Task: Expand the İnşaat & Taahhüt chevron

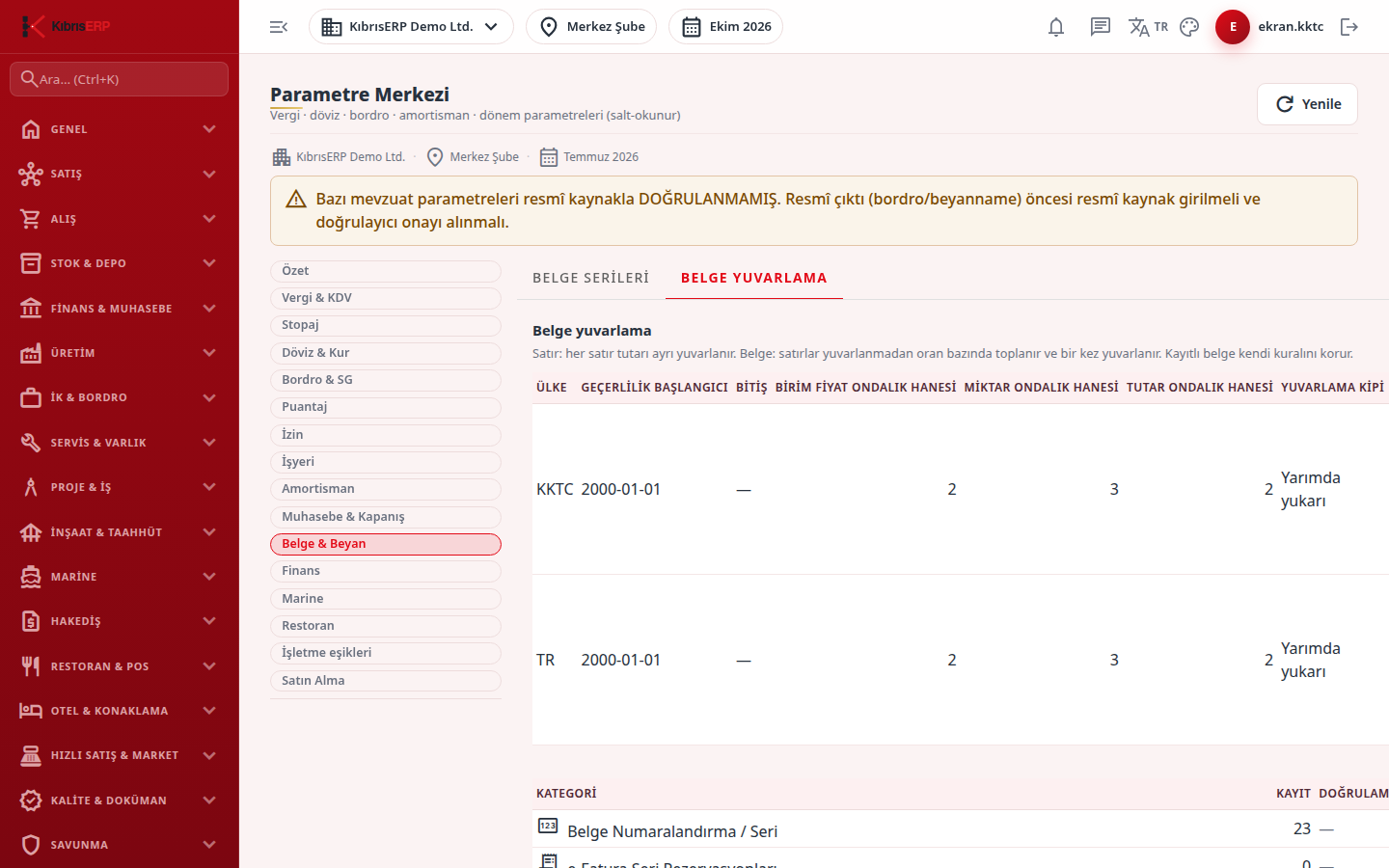Action: coord(209,532)
